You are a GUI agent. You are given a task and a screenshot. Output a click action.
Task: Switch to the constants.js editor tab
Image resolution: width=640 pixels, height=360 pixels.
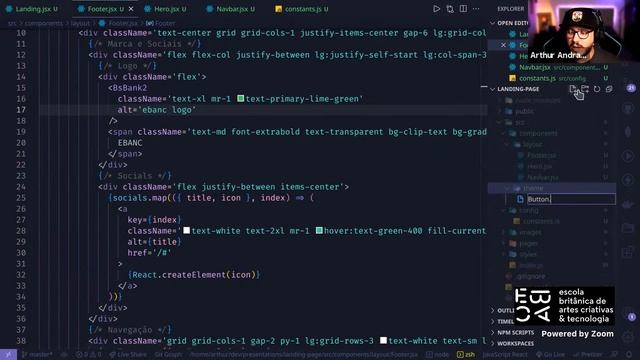[x=302, y=9]
